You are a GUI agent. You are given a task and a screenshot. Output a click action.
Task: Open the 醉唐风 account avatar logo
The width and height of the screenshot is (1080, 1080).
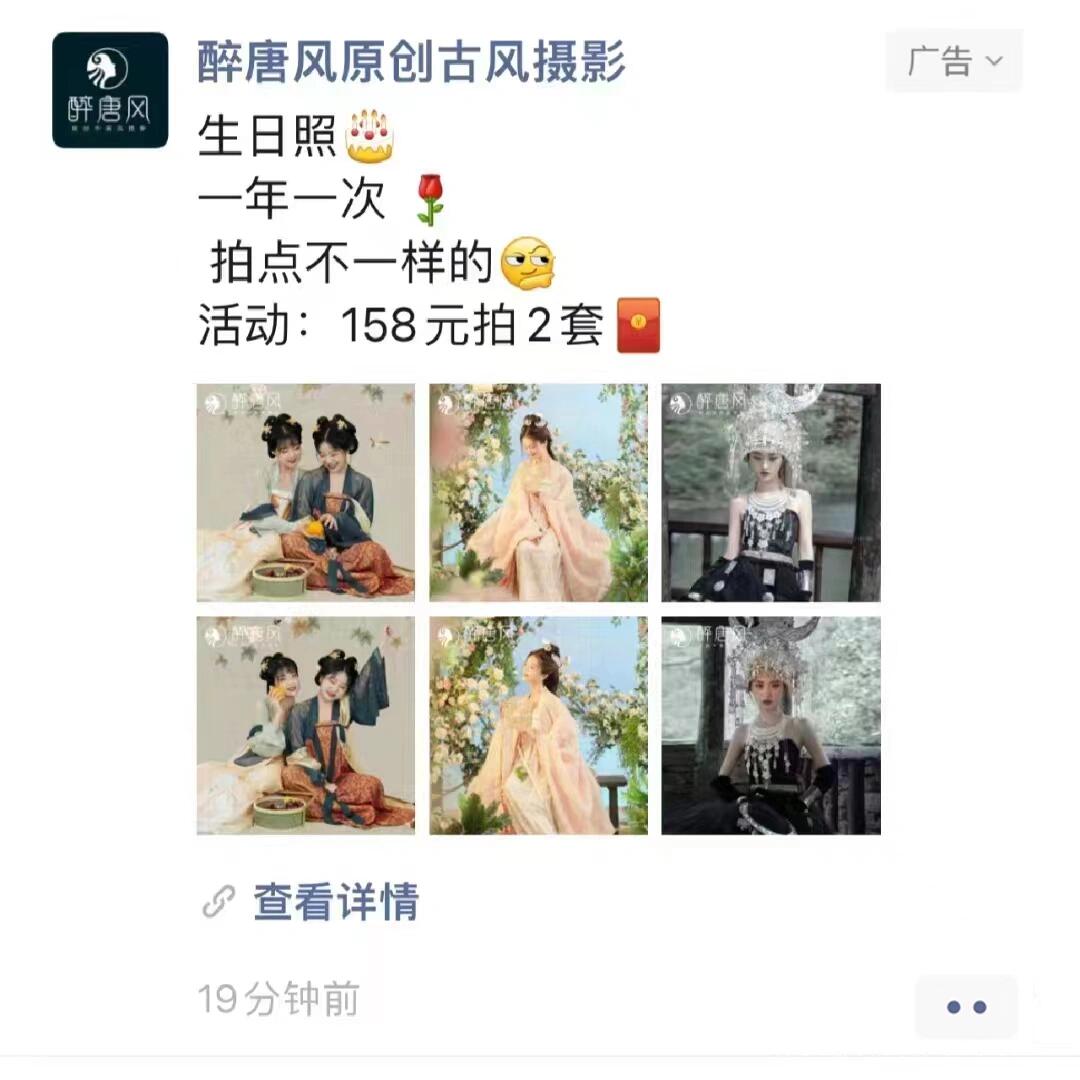pyautogui.click(x=110, y=90)
